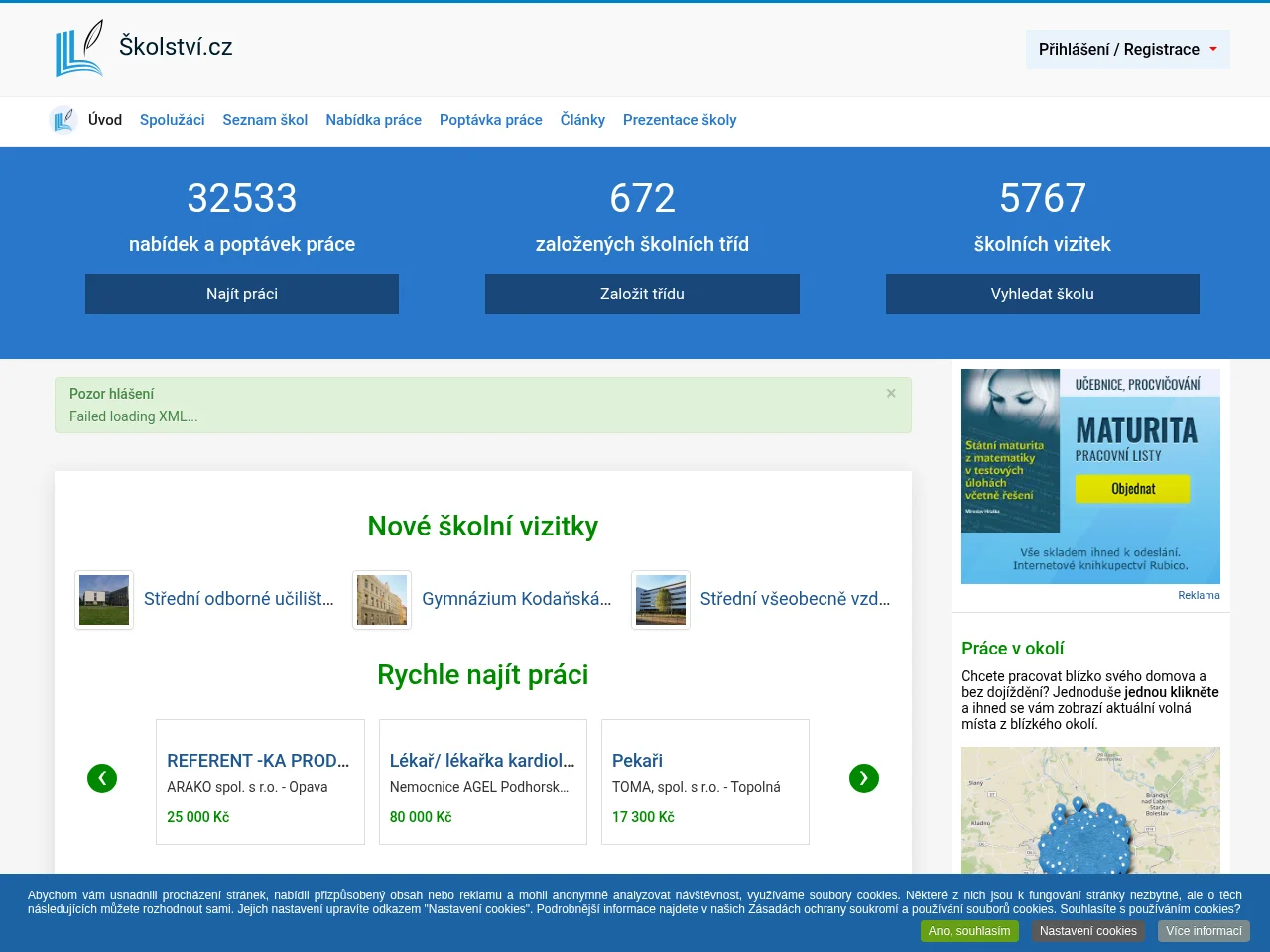Viewport: 1270px width, 952px height.
Task: Click the Najít práci button
Action: point(242,295)
